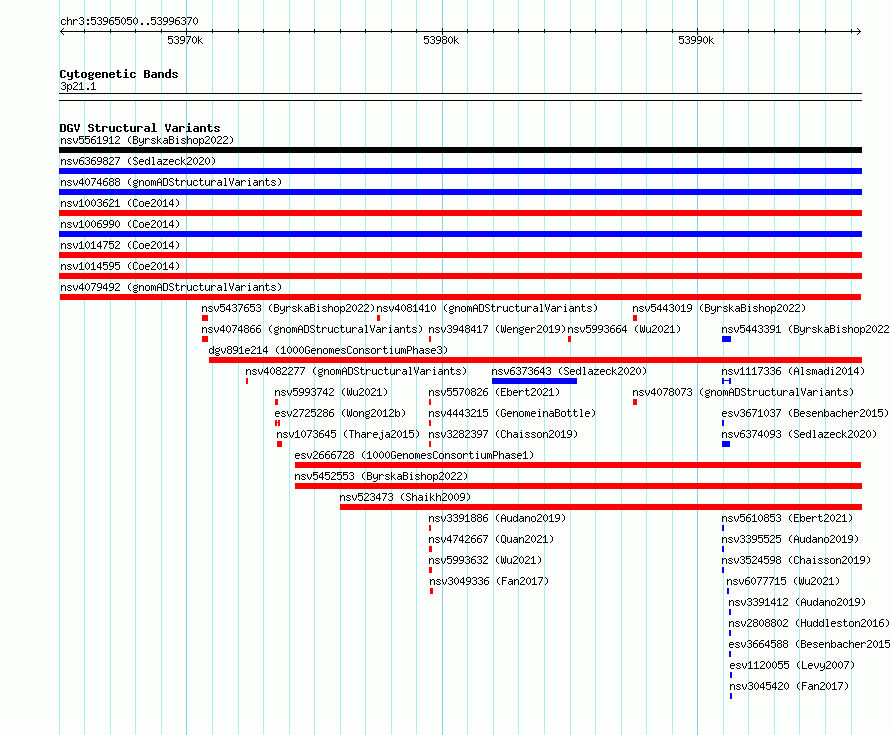This screenshot has width=890, height=735.
Task: Click nsv5452553 (ByrskaBishop2022) label
Action: 381,476
